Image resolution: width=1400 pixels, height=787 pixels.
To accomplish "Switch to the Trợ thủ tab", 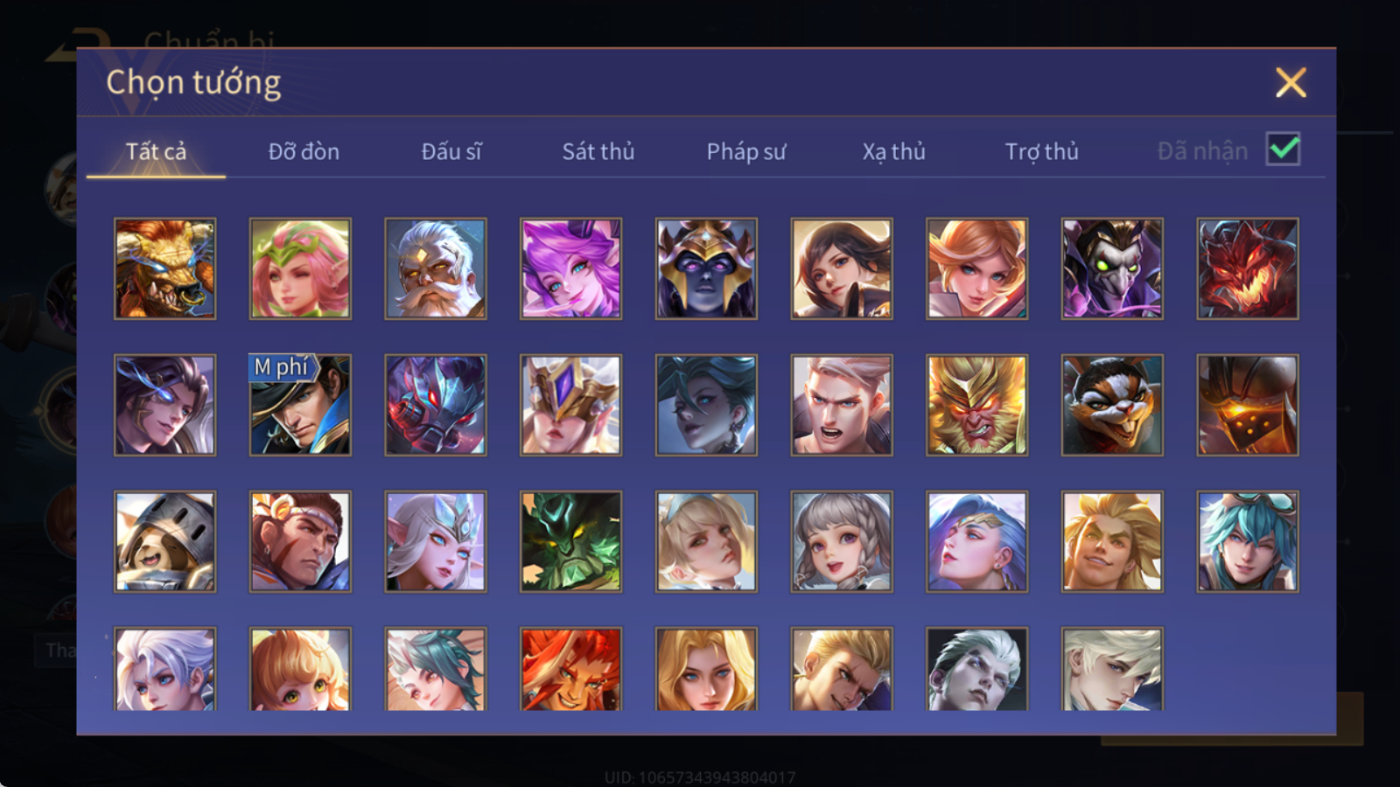I will coord(1042,152).
